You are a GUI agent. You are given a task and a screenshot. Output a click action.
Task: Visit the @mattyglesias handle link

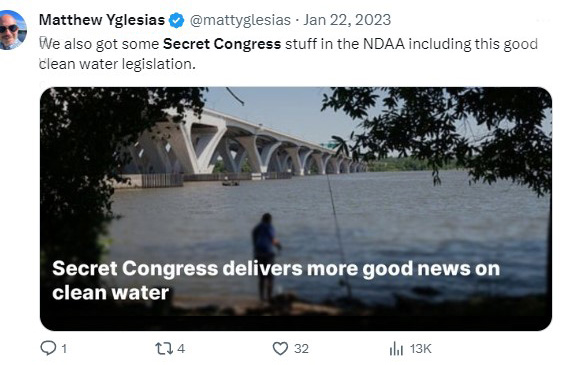240,20
